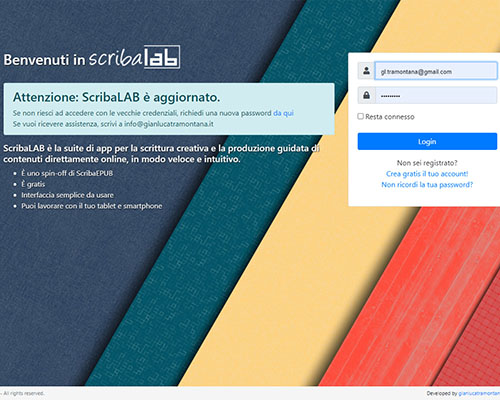Click the È gratis bullet item
This screenshot has height=400, width=500.
click(33, 184)
